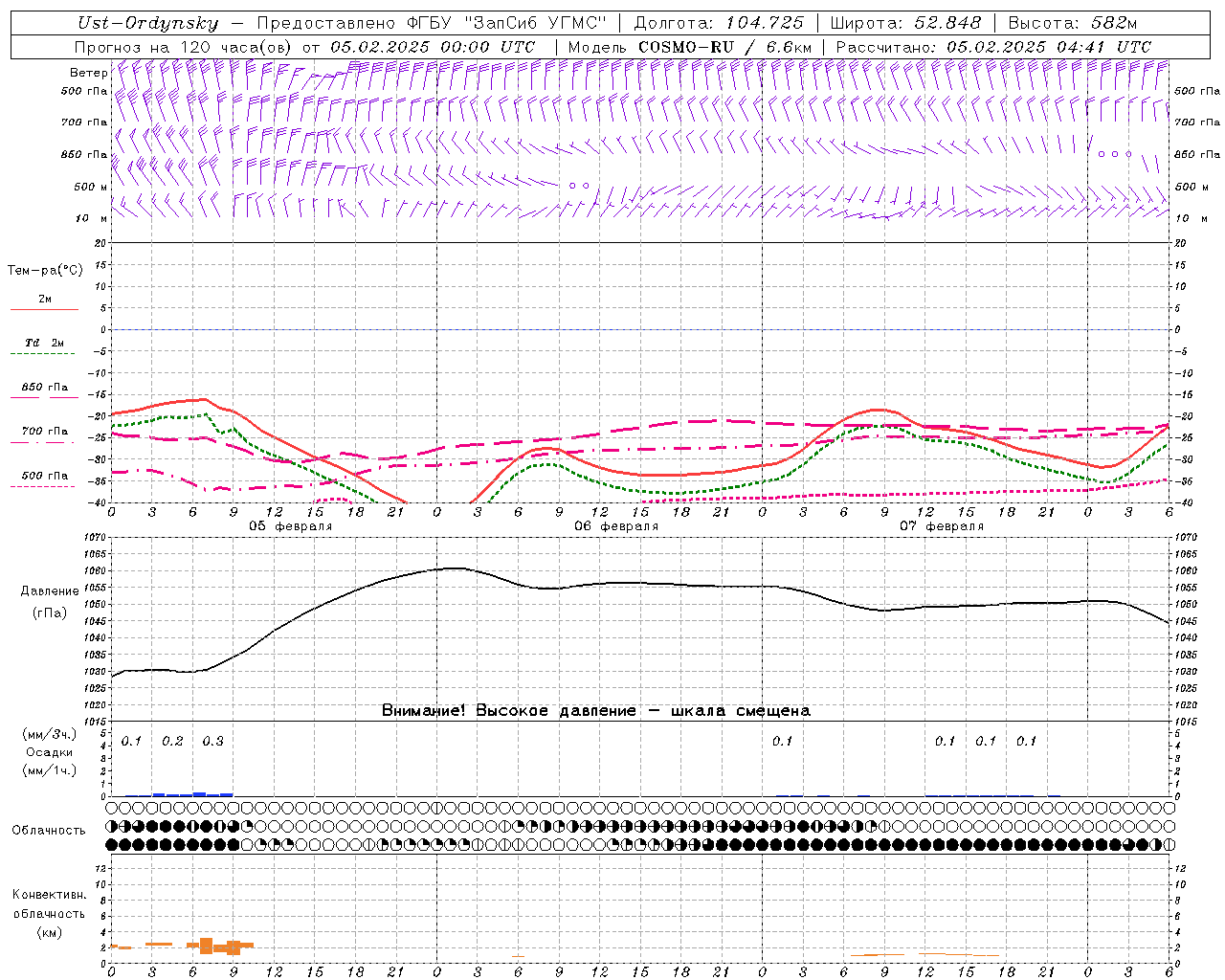Image resolution: width=1225 pixels, height=980 pixels.
Task: Select the 07 февраля date label
Action: (941, 526)
